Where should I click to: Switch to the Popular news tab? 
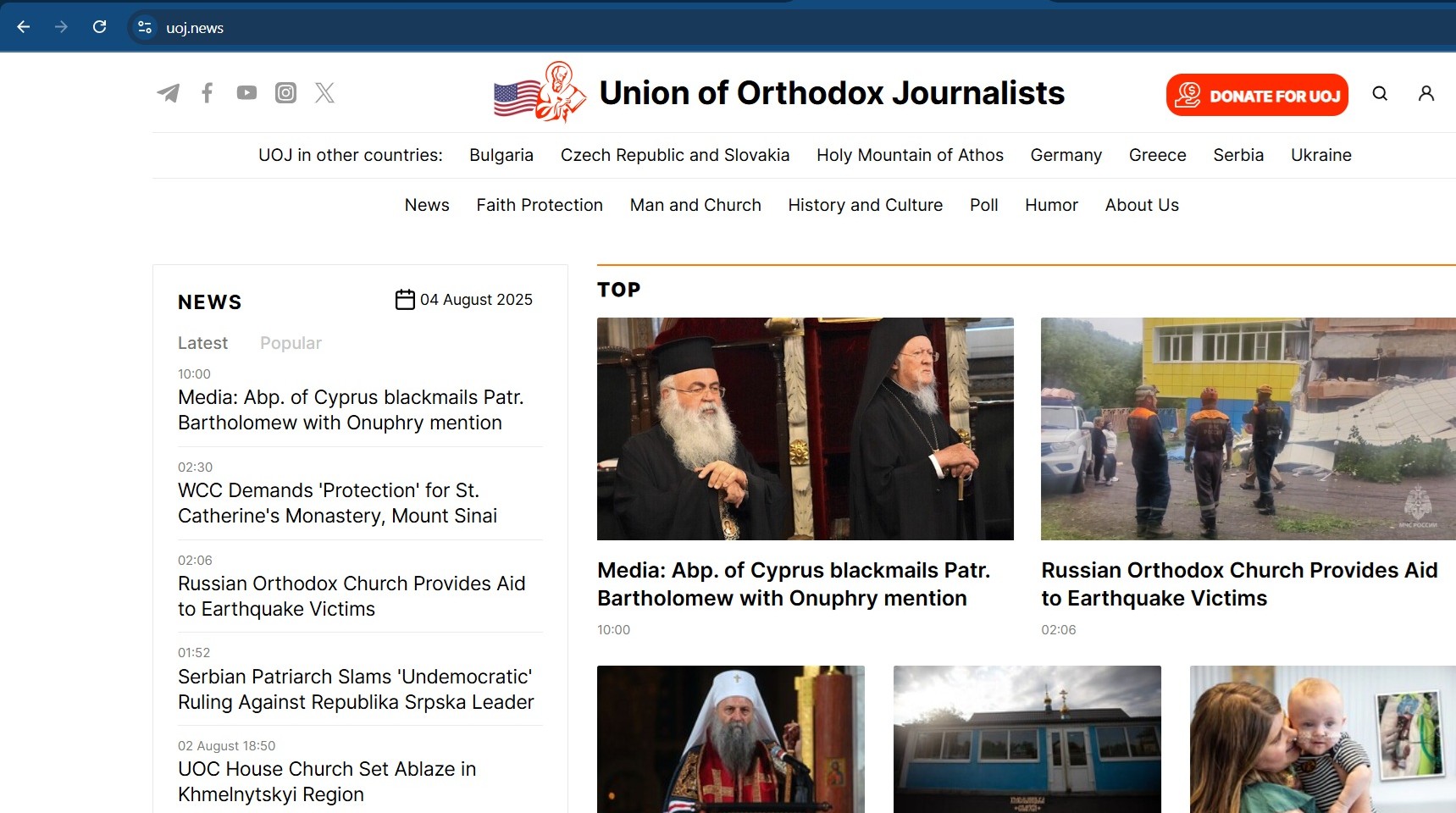[291, 343]
